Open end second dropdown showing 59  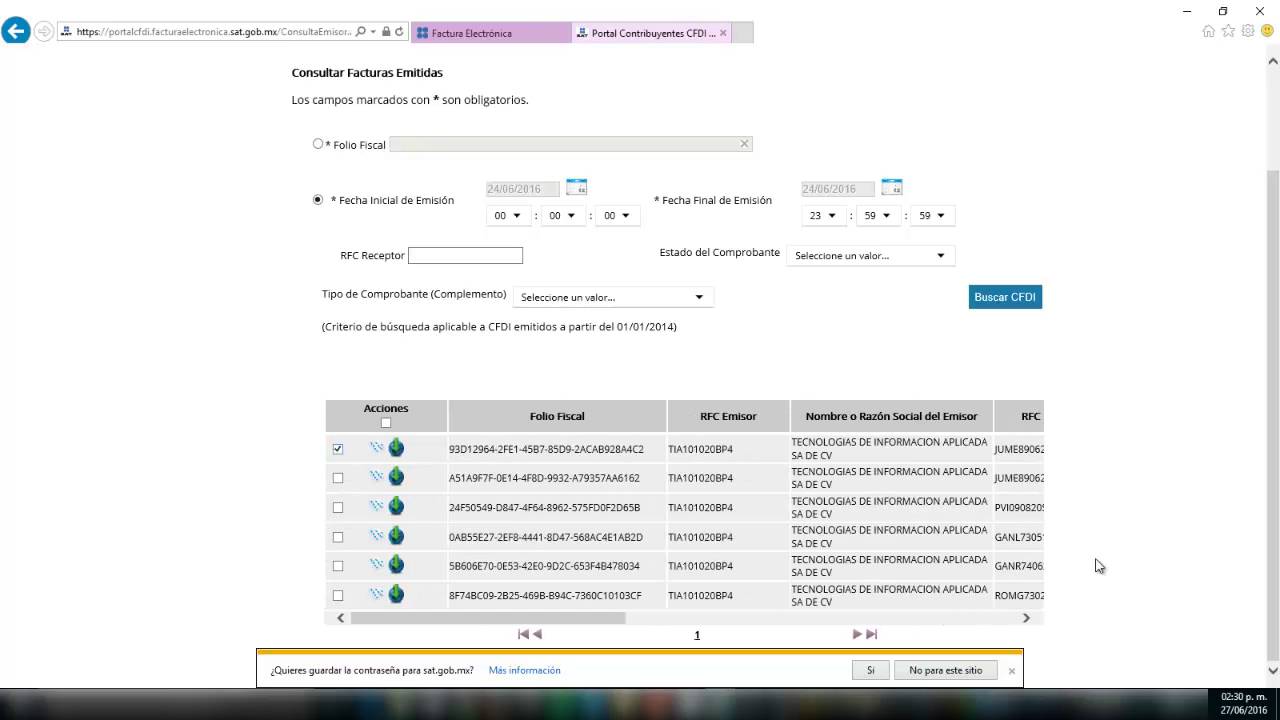pyautogui.click(x=934, y=215)
